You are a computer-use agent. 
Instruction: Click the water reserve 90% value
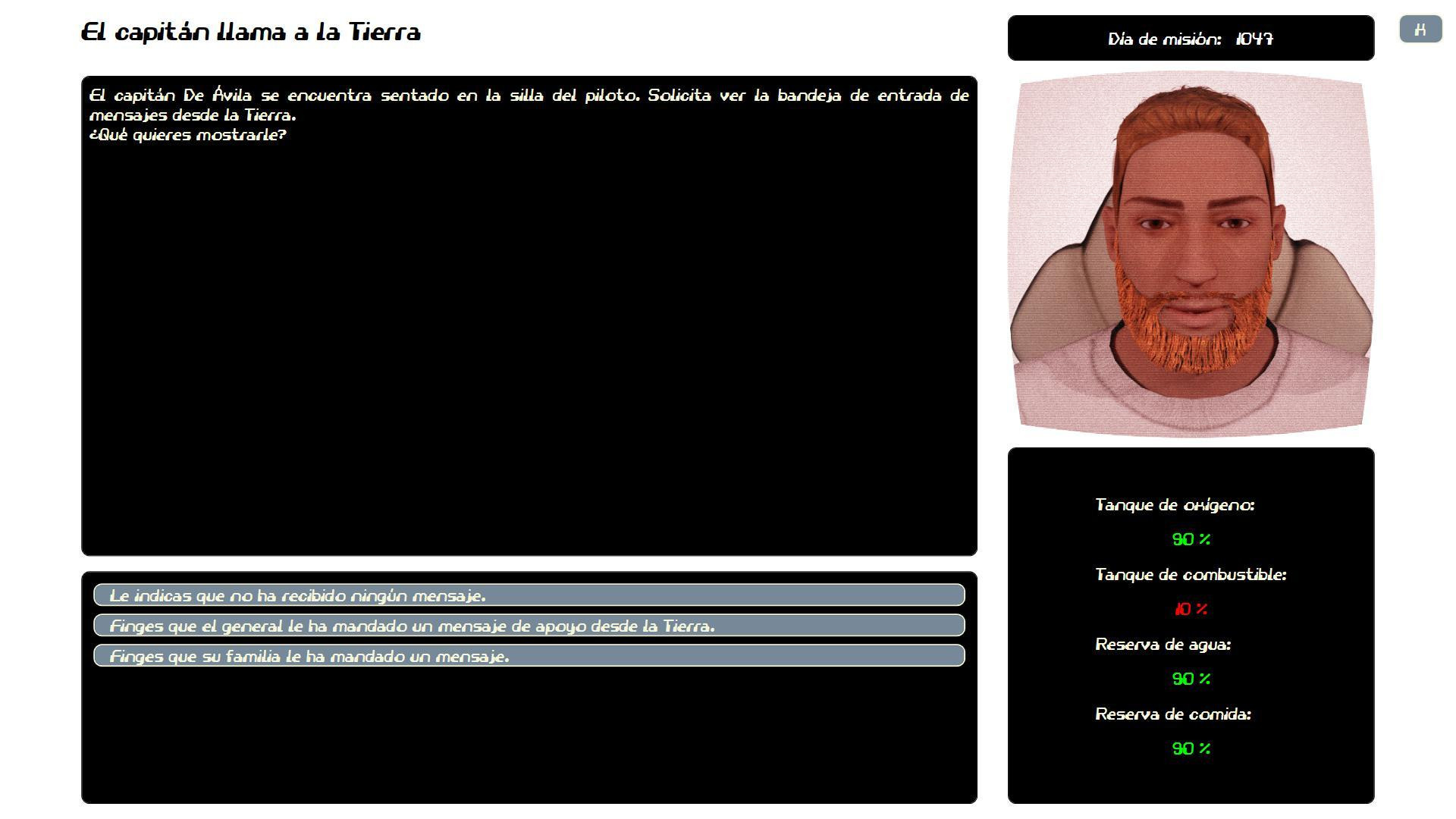1191,679
